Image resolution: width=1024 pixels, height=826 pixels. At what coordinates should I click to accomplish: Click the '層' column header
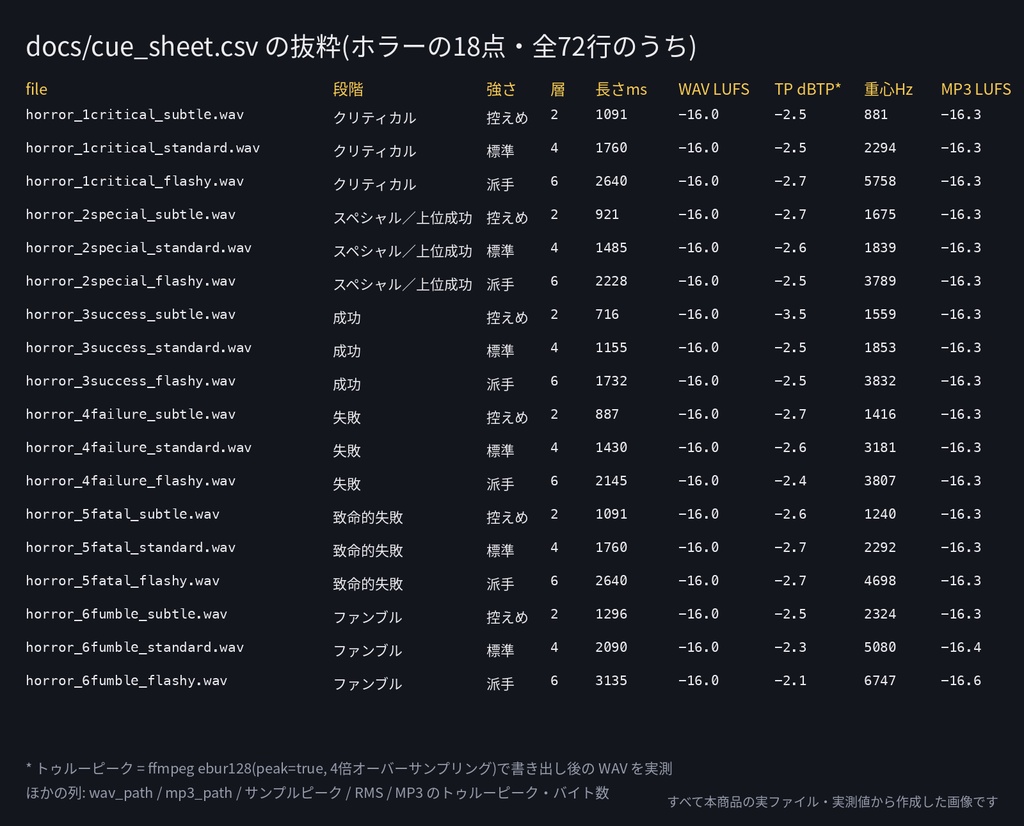pyautogui.click(x=557, y=89)
